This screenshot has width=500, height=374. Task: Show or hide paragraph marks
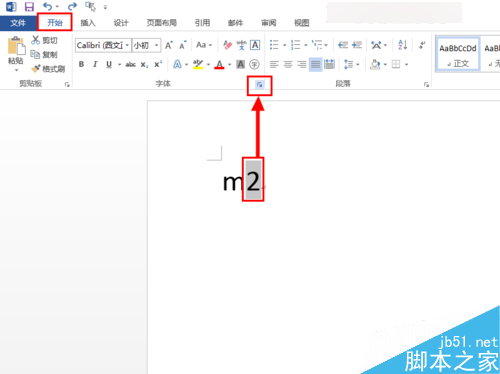click(x=422, y=45)
